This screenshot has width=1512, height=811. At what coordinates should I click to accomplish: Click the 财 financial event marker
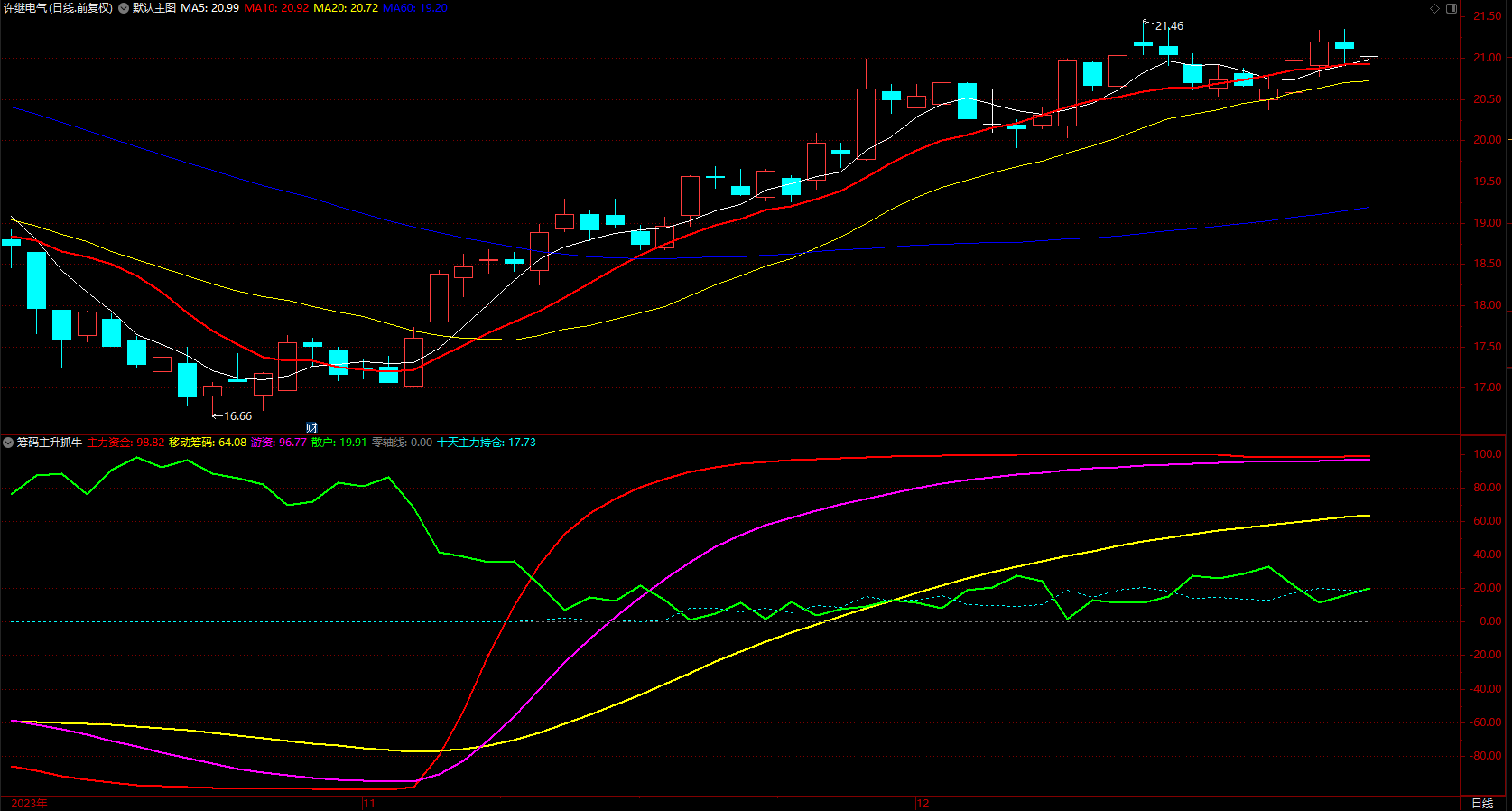311,428
